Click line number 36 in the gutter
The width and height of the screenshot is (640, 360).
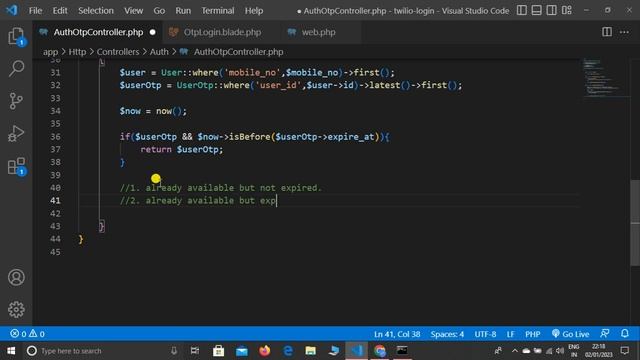pos(56,137)
